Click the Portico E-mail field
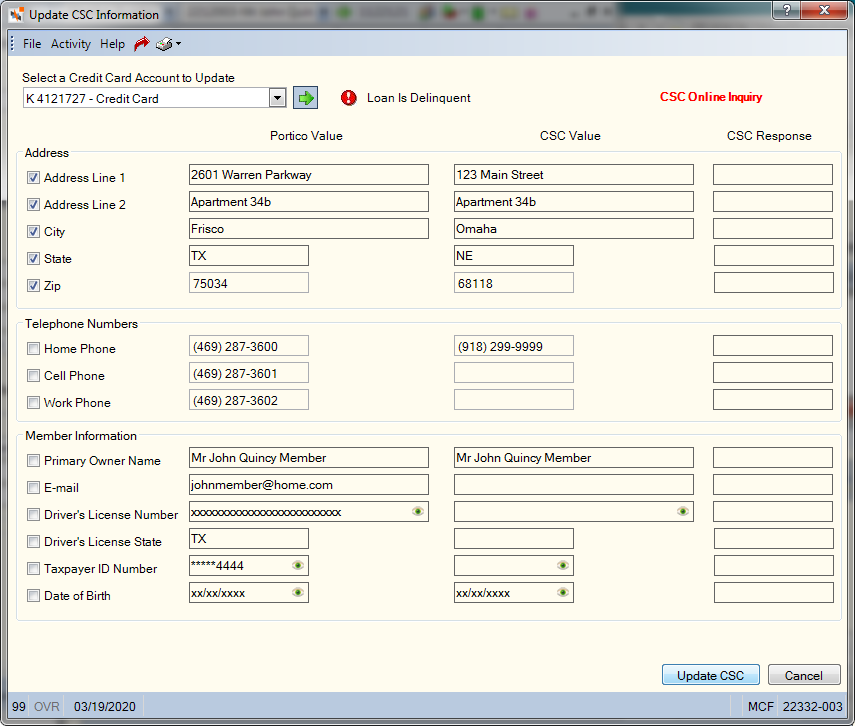855x726 pixels. coord(309,484)
